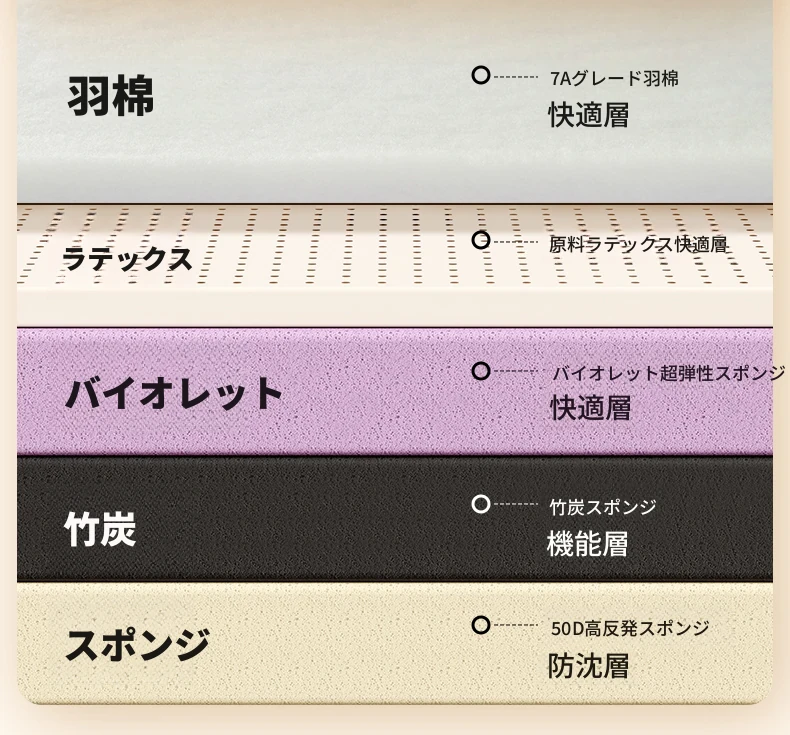
Task: Select the バイオレット超弾性スポンジ description text
Action: point(669,374)
